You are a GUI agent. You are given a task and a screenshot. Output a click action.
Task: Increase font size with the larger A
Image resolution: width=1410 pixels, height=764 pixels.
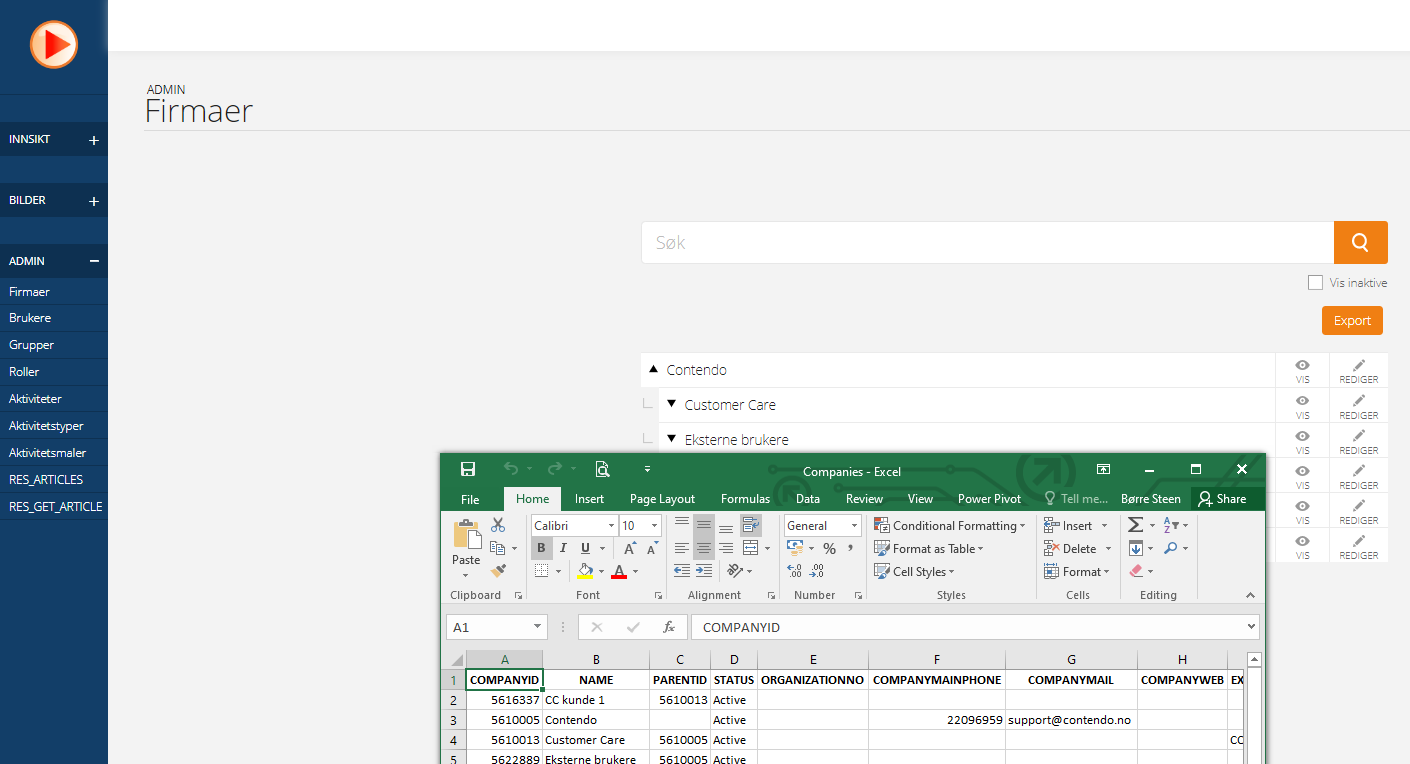629,548
